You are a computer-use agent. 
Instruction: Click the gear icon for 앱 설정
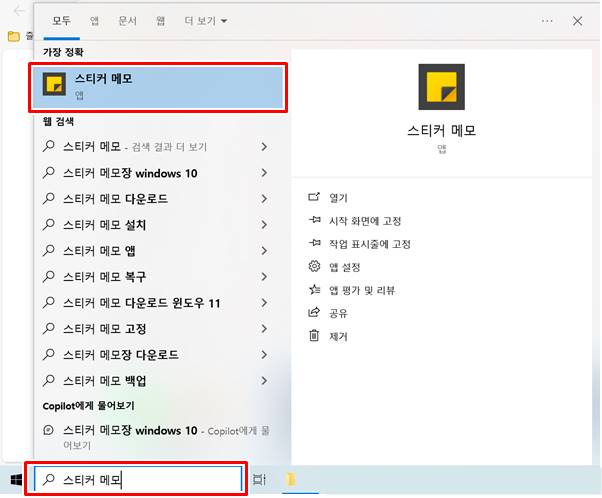pyautogui.click(x=314, y=266)
